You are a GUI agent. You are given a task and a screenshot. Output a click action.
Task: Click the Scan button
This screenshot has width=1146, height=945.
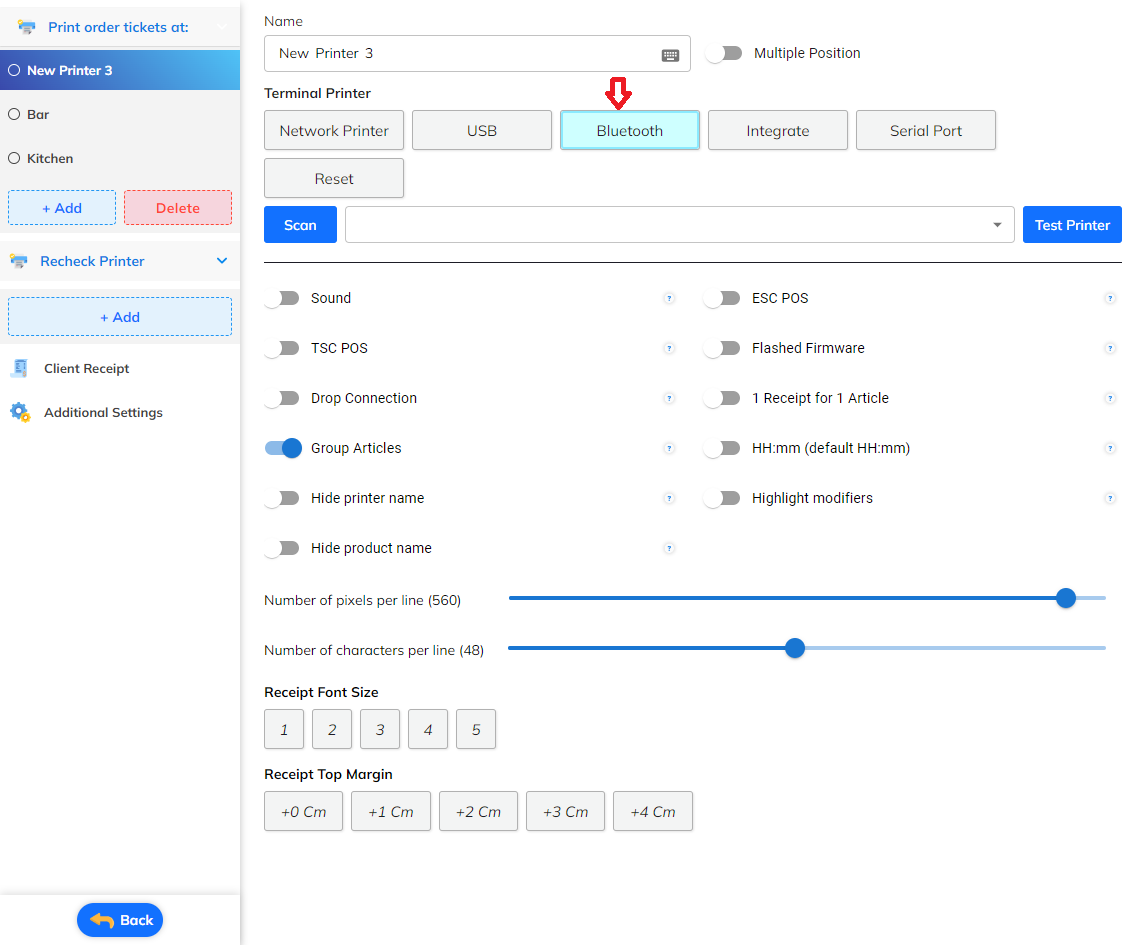300,225
